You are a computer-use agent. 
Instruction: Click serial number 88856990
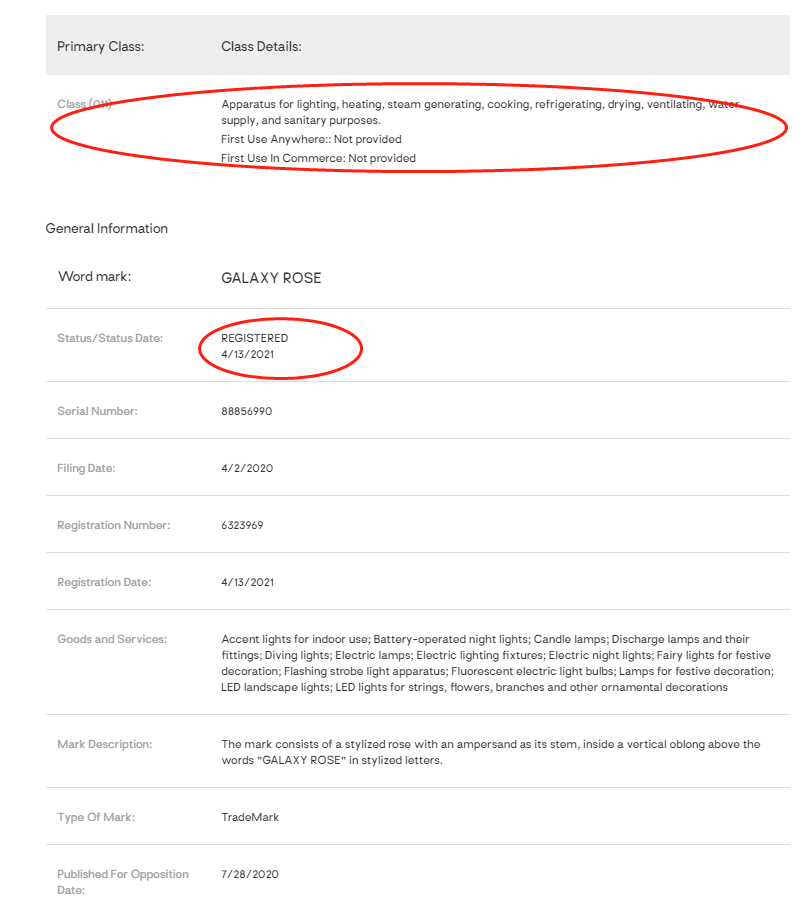pyautogui.click(x=246, y=411)
